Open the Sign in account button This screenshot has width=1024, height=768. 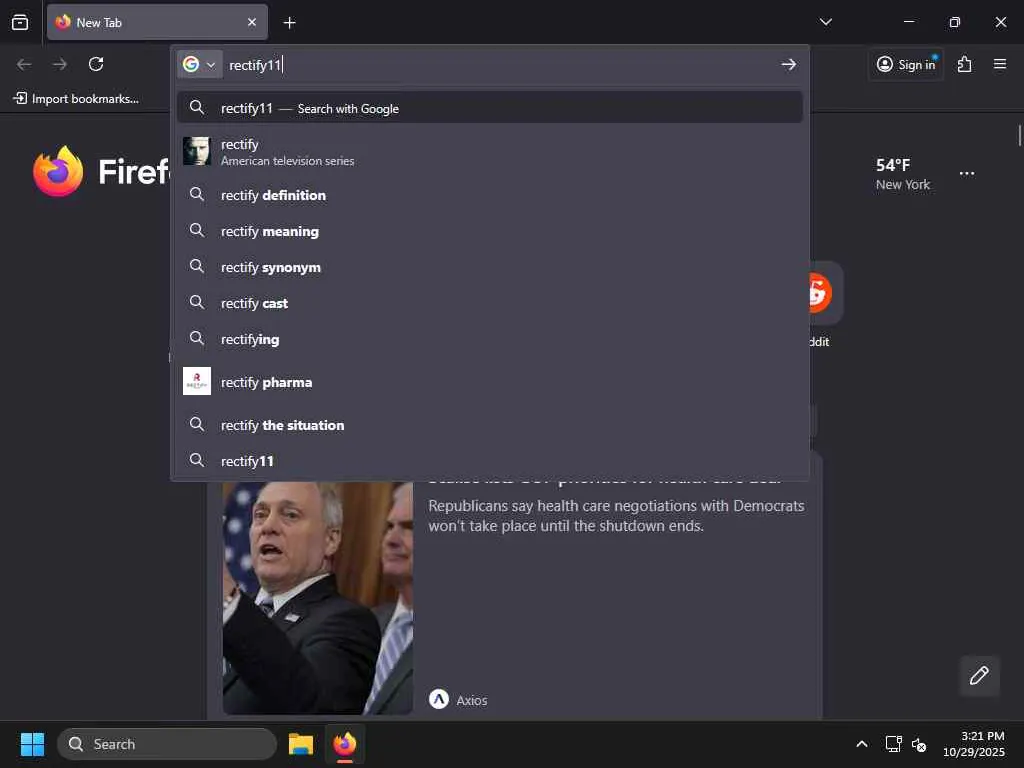pos(906,64)
